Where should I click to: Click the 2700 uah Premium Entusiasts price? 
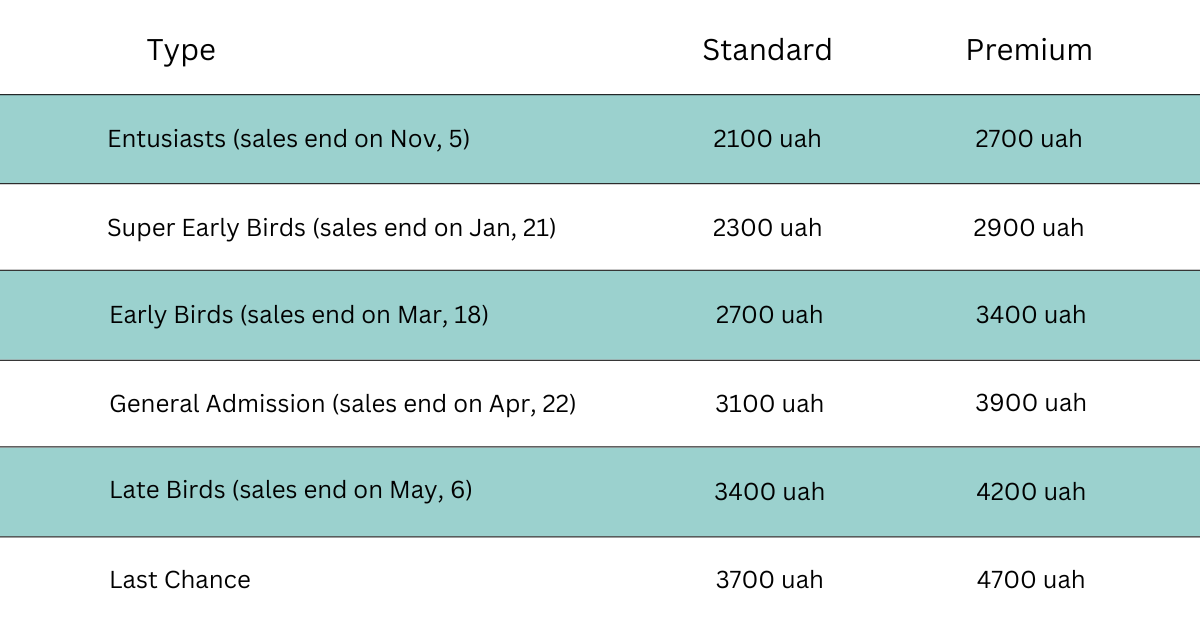pos(1028,139)
